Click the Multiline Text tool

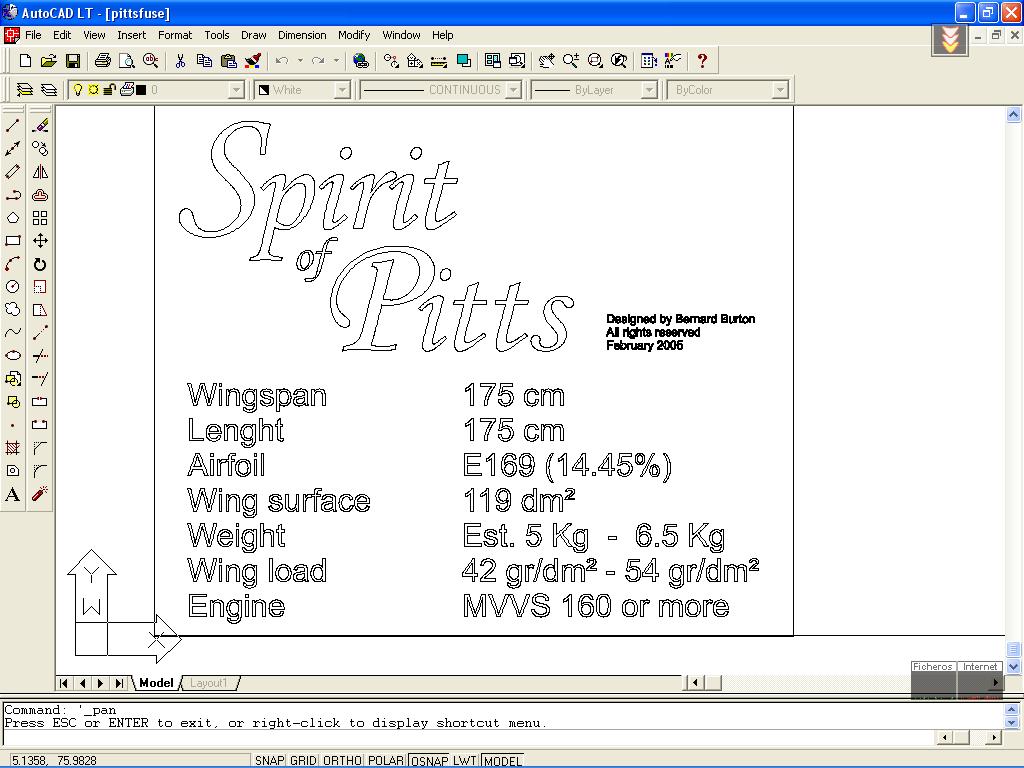[13, 494]
